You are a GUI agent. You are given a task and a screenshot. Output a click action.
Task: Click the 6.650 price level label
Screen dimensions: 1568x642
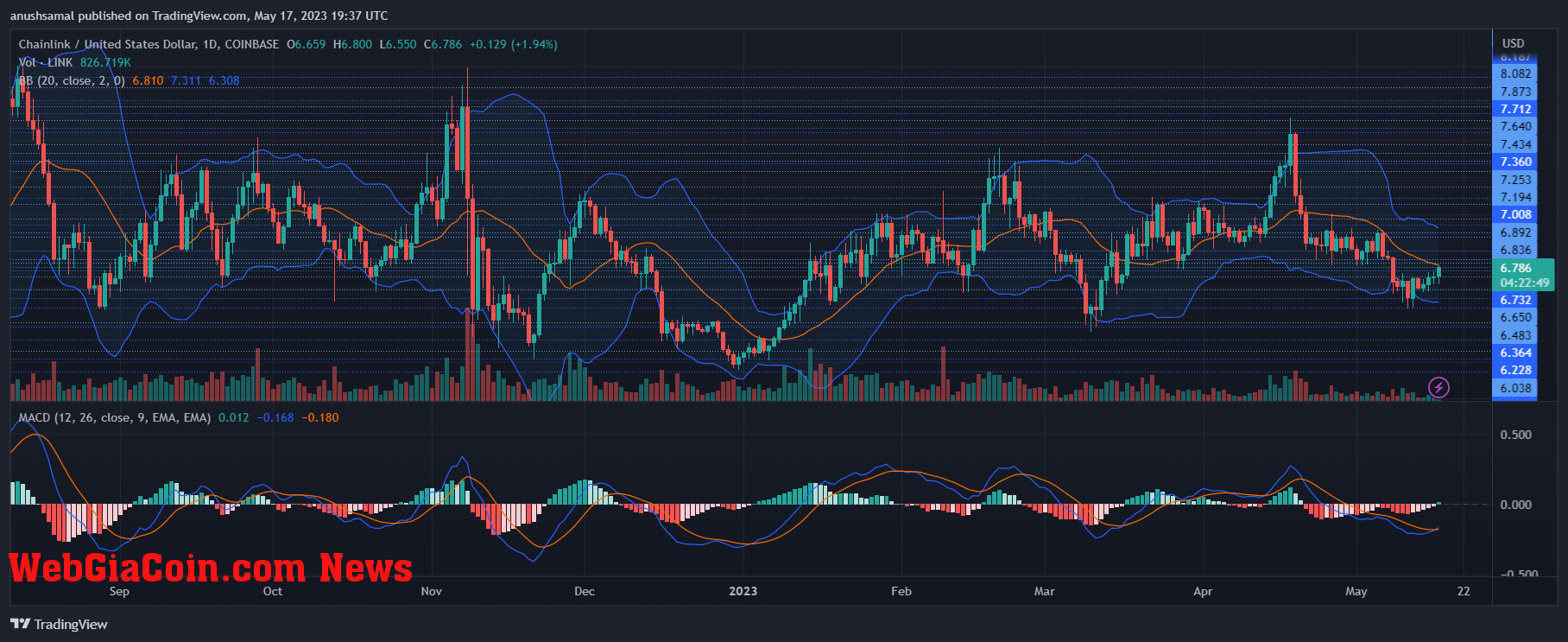click(x=1516, y=317)
